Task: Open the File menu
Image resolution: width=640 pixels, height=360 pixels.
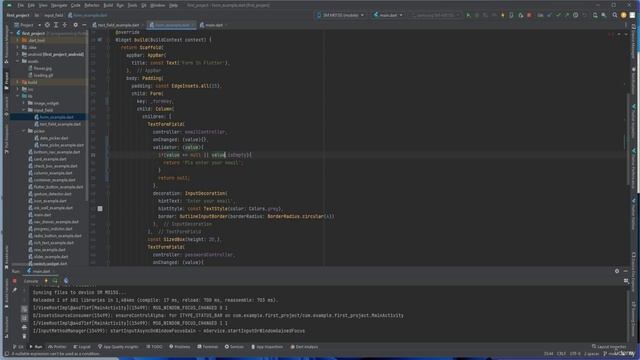Action: (x=20, y=5)
